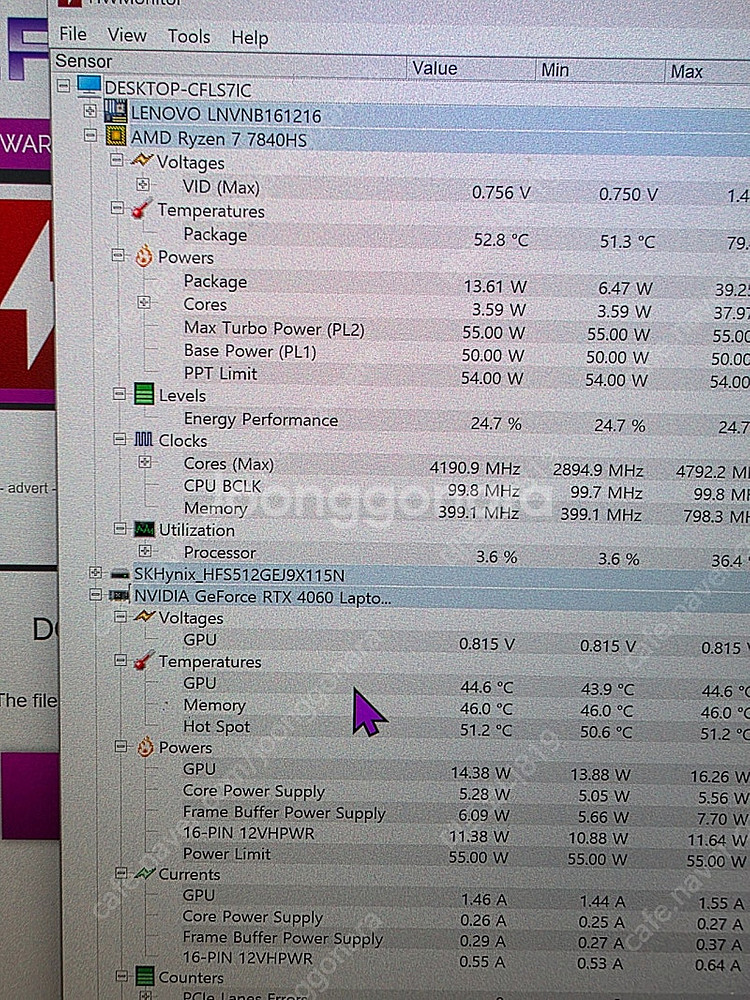The width and height of the screenshot is (750, 1000).
Task: Expand the LENOVO LNVNB161216 node
Action: 91,110
